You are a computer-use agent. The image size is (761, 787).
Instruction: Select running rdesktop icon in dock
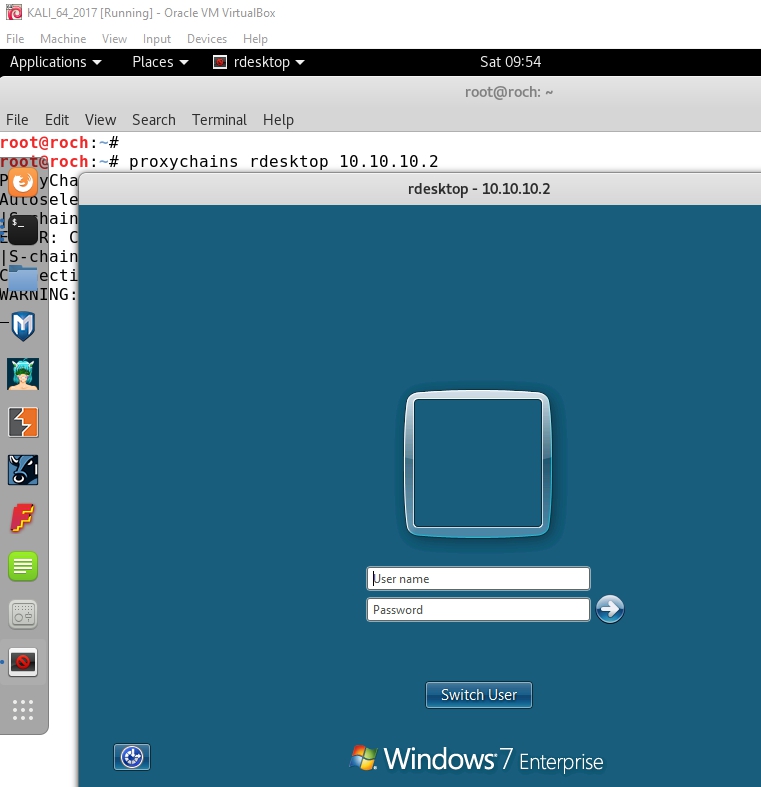coord(23,662)
